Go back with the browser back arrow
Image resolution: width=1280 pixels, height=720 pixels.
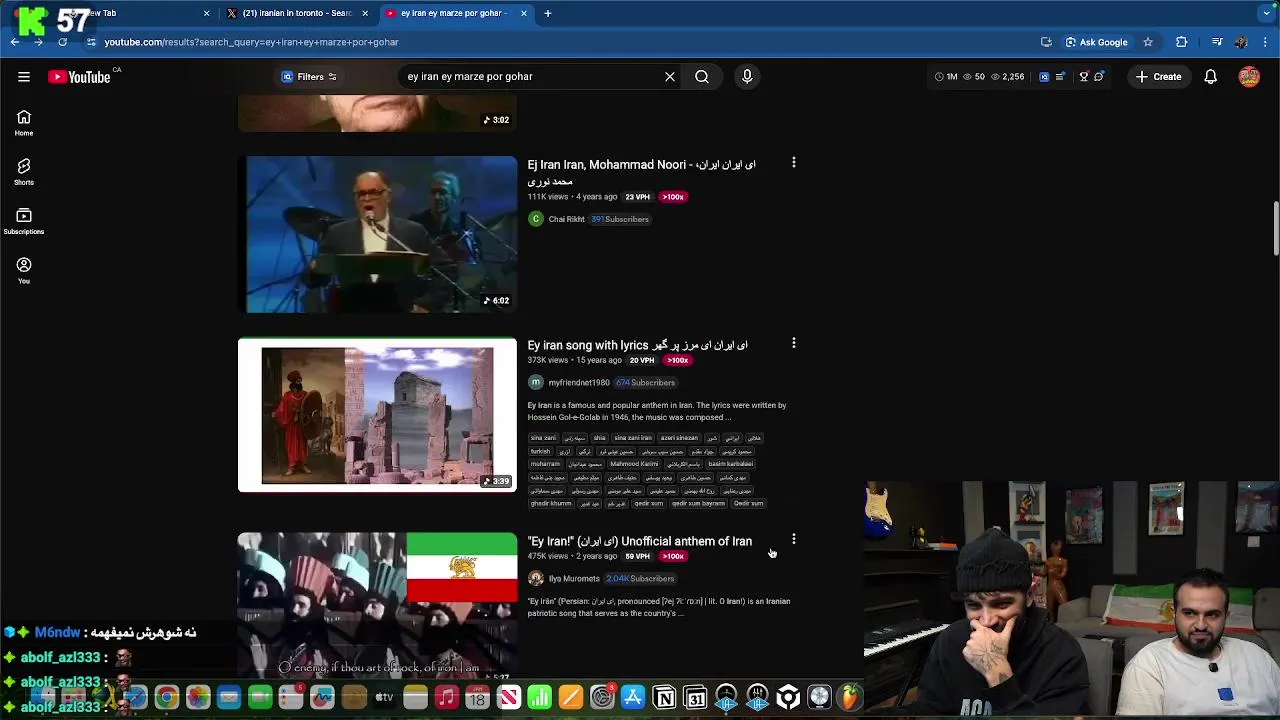[x=15, y=42]
